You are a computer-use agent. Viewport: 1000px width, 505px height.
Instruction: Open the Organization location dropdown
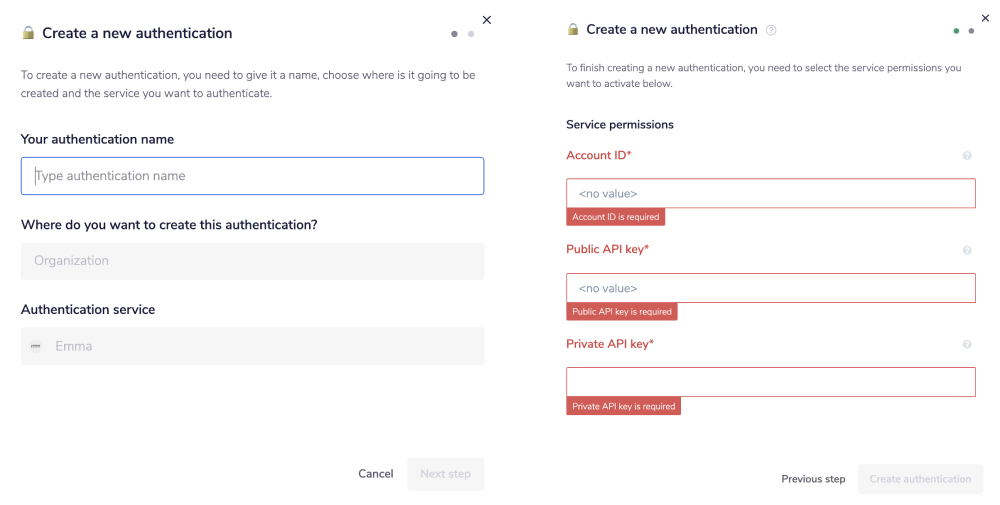click(x=252, y=261)
